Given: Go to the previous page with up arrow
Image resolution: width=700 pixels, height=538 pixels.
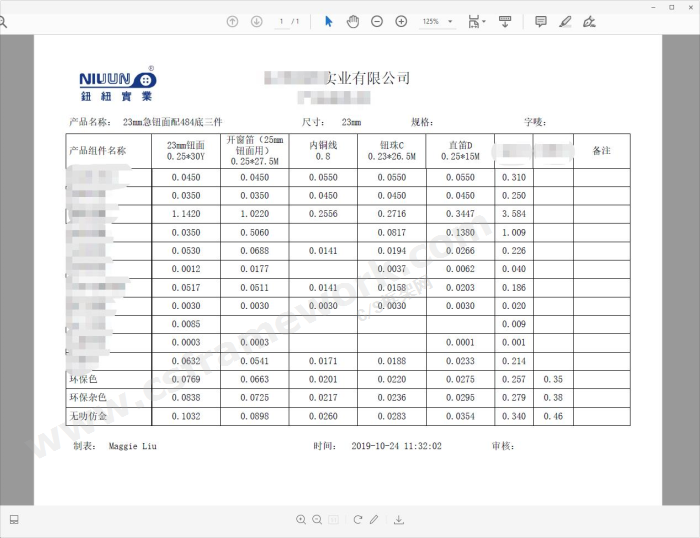Looking at the screenshot, I should (x=233, y=21).
